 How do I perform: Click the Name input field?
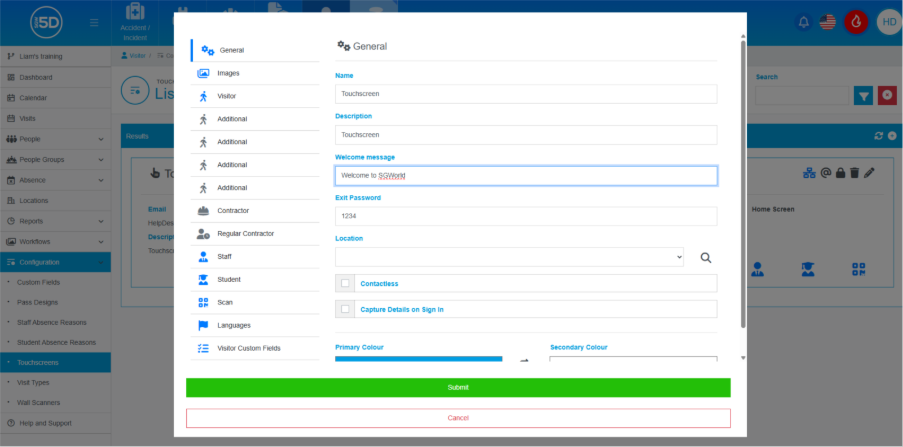point(526,94)
